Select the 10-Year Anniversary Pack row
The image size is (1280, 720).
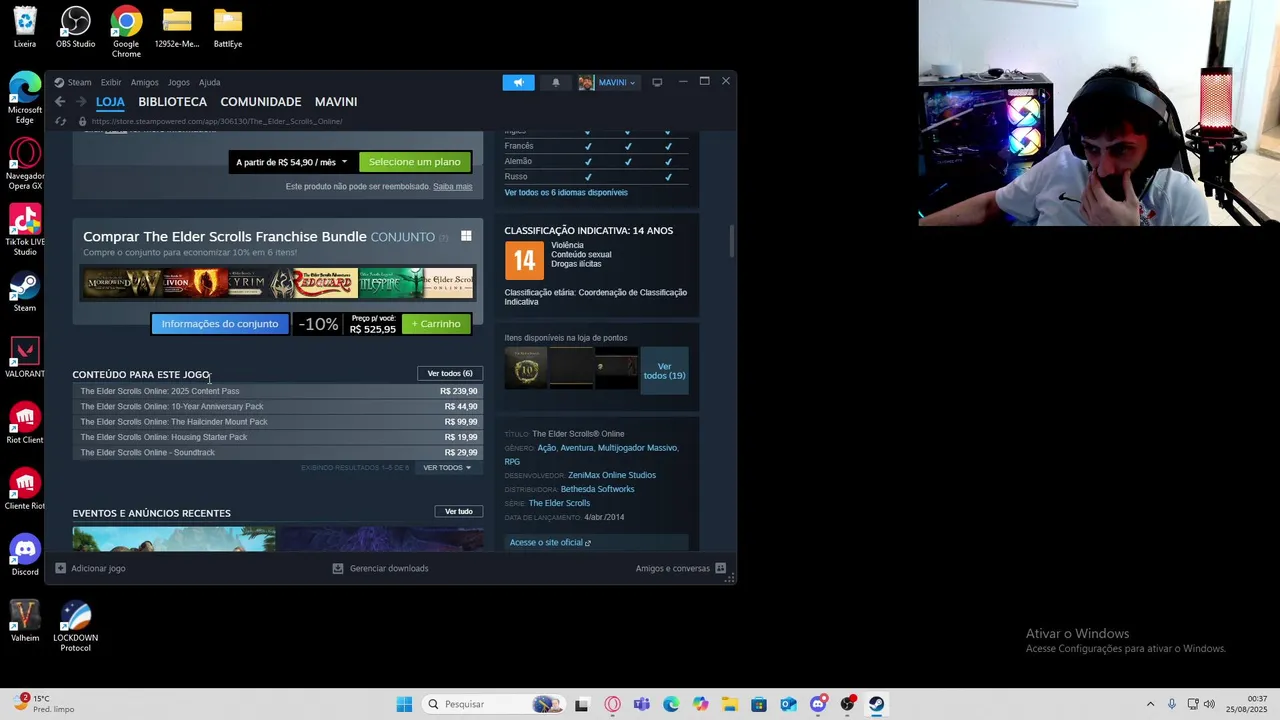coord(278,407)
